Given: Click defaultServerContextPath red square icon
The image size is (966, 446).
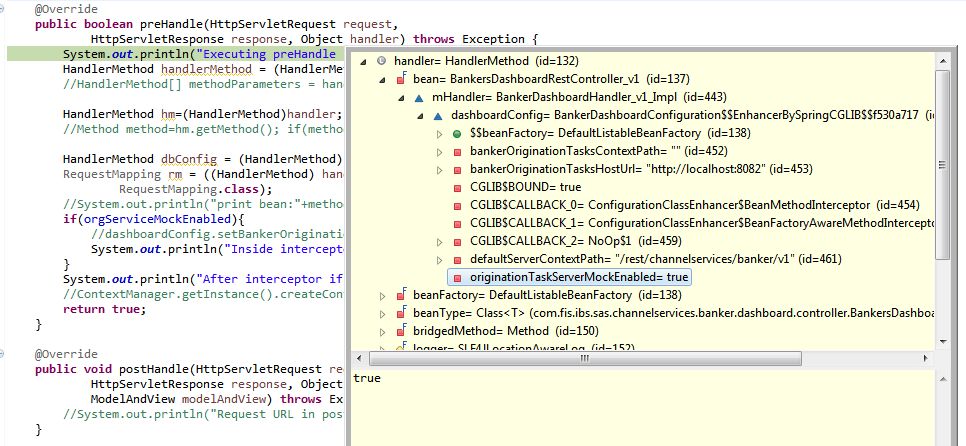Looking at the screenshot, I should [457, 259].
